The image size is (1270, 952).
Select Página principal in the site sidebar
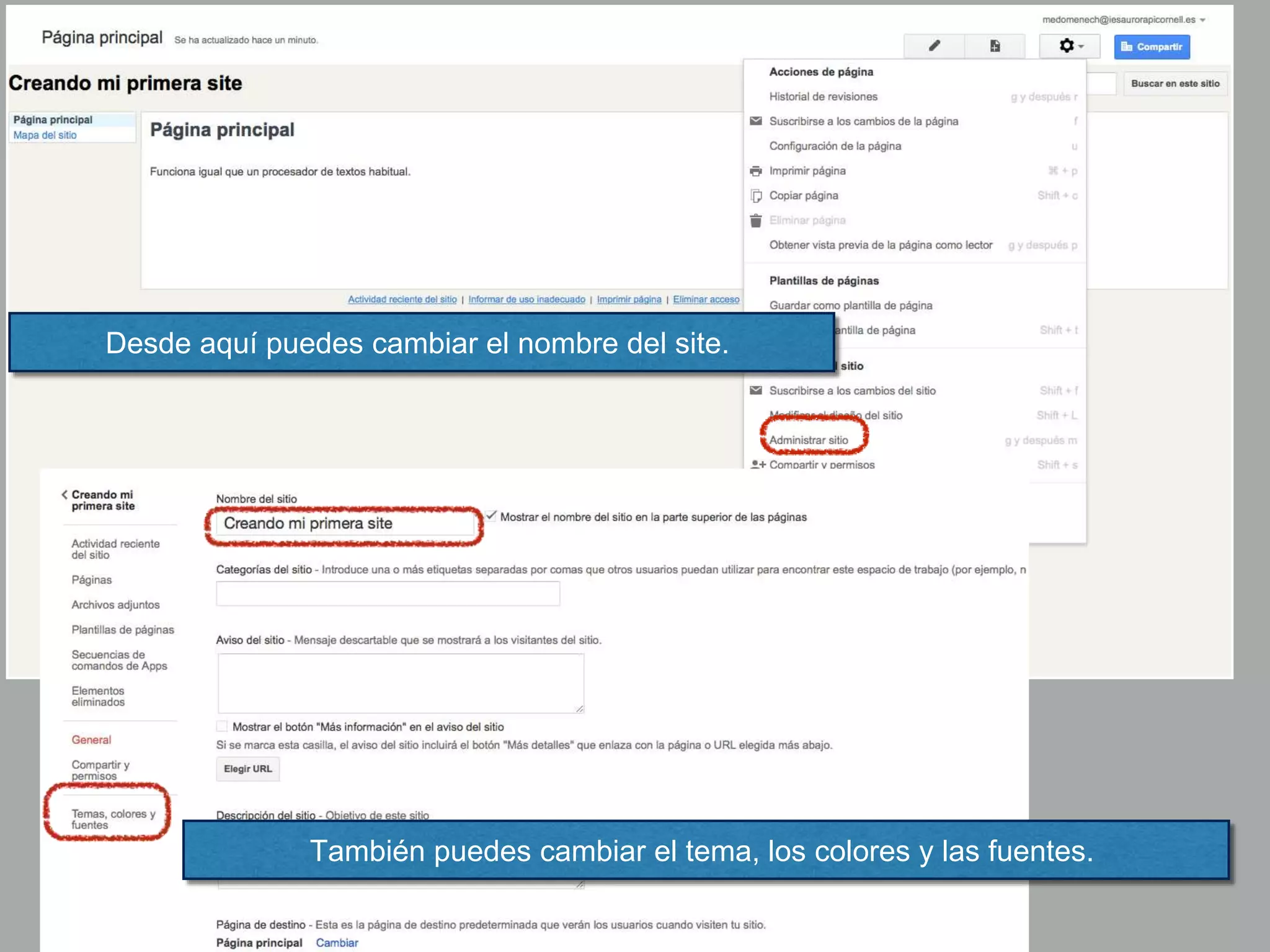[53, 120]
